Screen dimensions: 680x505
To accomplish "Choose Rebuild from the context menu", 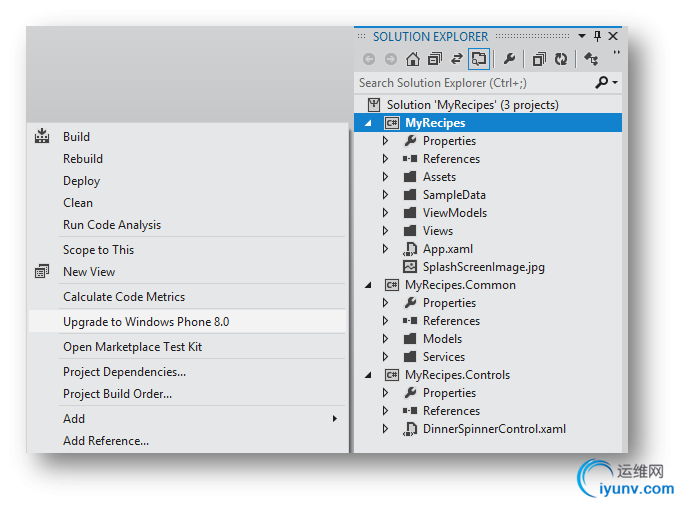I will [189, 159].
